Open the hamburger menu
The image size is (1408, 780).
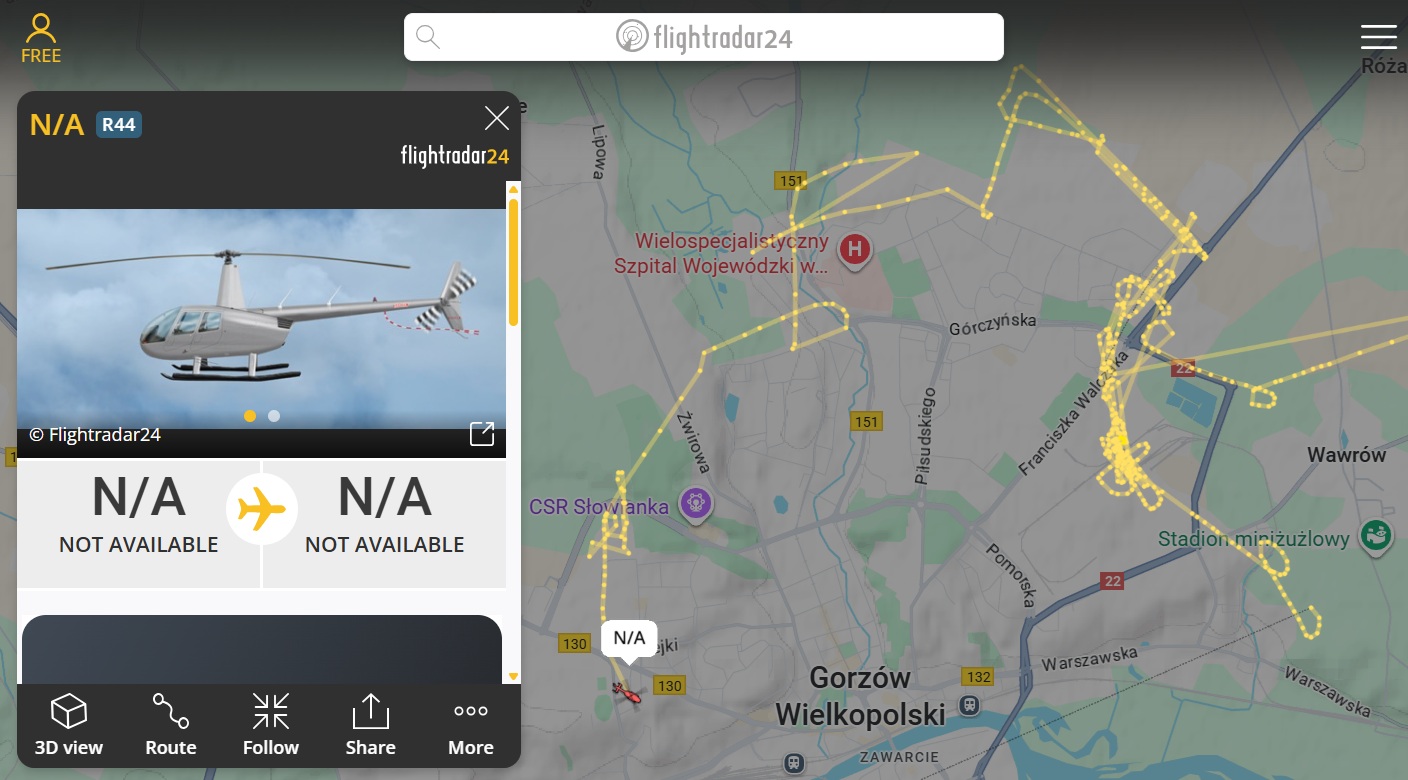tap(1378, 38)
